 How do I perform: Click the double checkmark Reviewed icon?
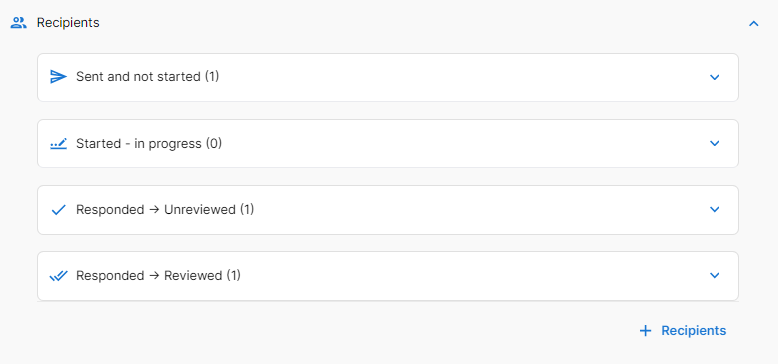(59, 276)
